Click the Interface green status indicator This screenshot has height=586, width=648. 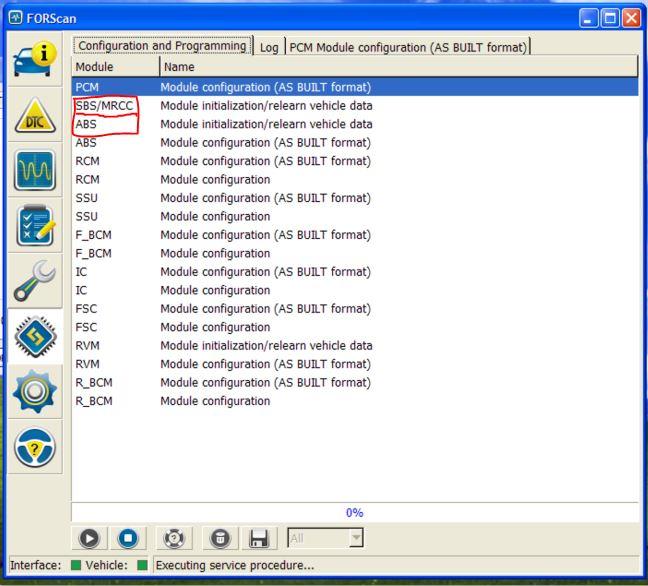pos(76,565)
